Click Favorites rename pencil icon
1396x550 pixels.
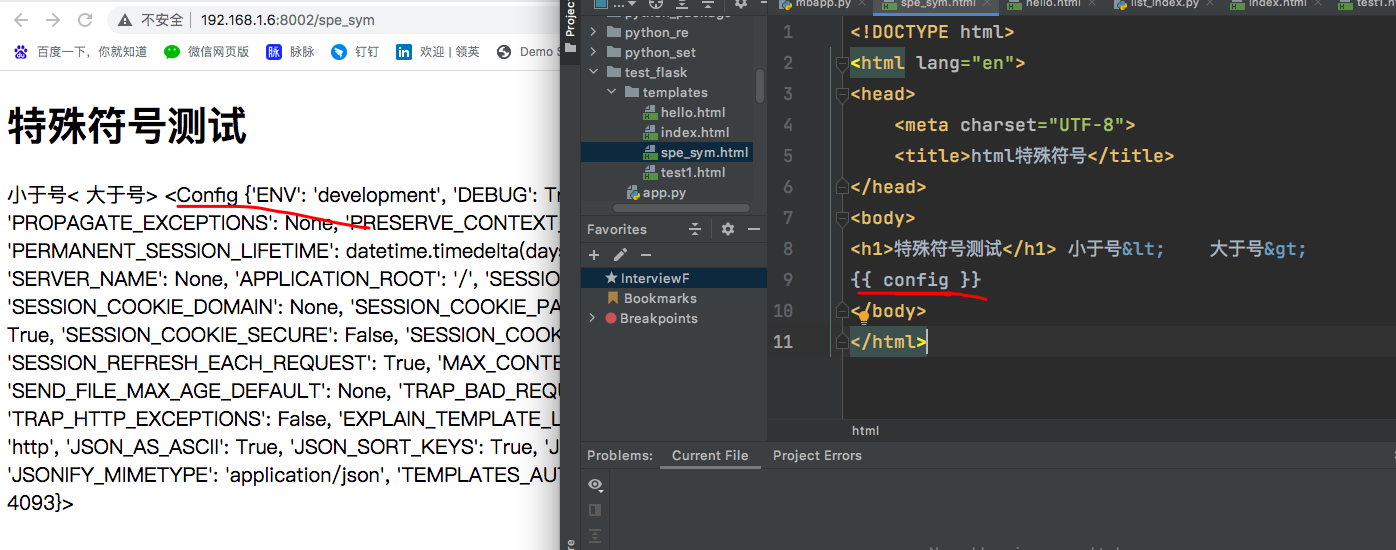pyautogui.click(x=620, y=255)
